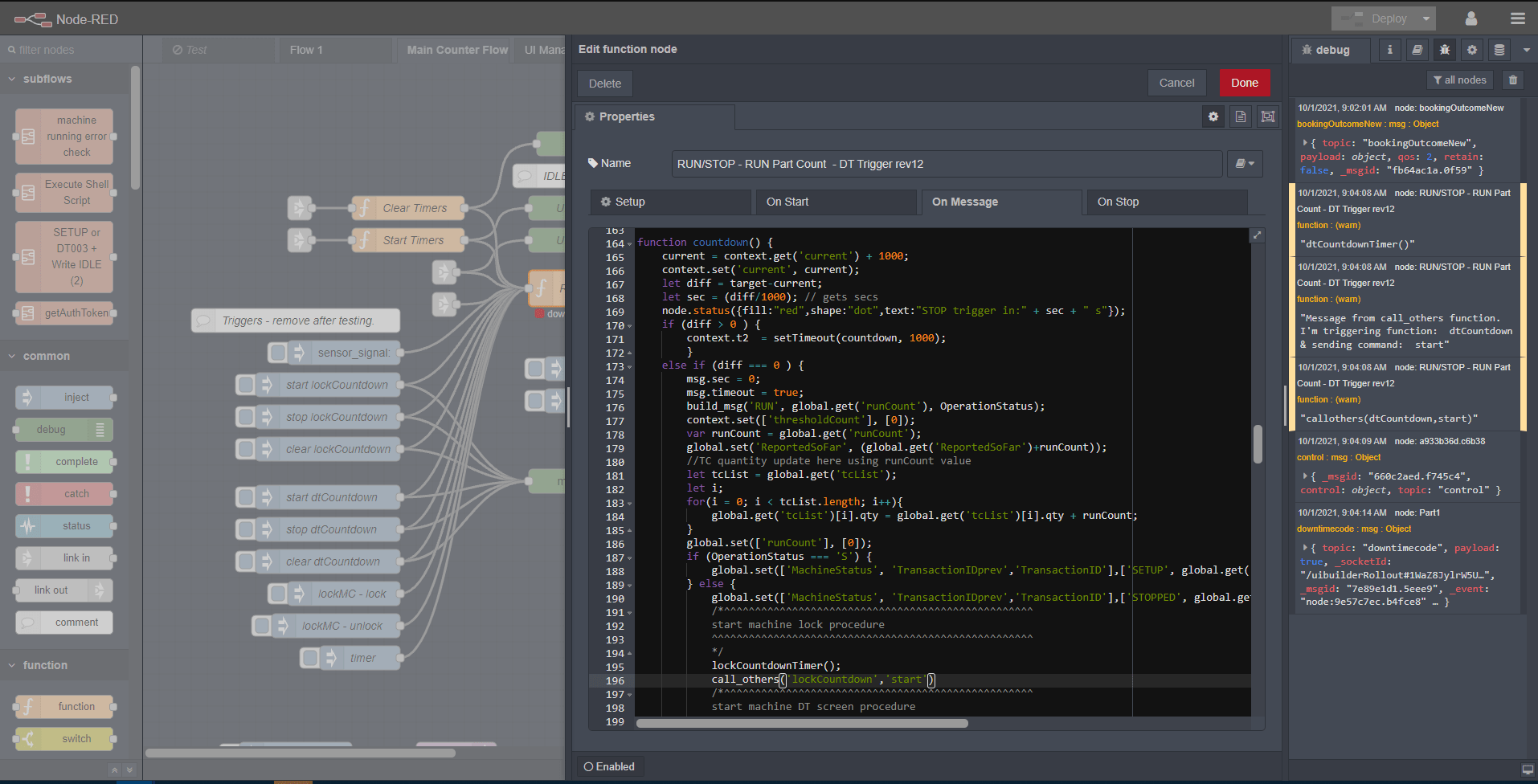The image size is (1538, 784).
Task: Open configuration nodes gear tab in sidebar
Action: tap(1472, 50)
